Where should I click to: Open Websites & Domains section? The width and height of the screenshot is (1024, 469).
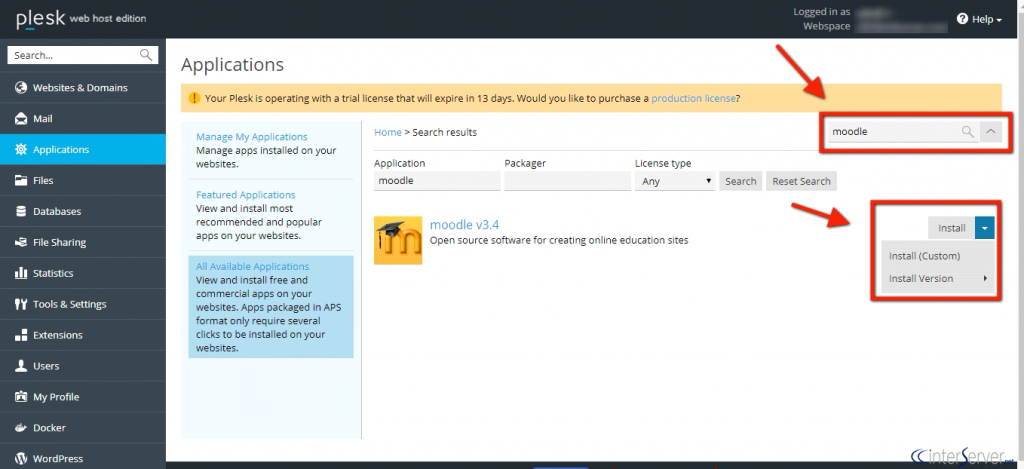[x=83, y=88]
